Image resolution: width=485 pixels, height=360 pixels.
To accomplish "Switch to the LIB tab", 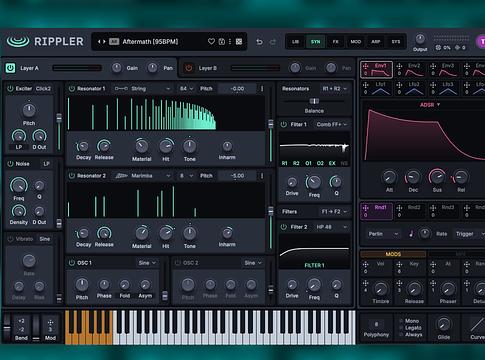I will pos(295,42).
